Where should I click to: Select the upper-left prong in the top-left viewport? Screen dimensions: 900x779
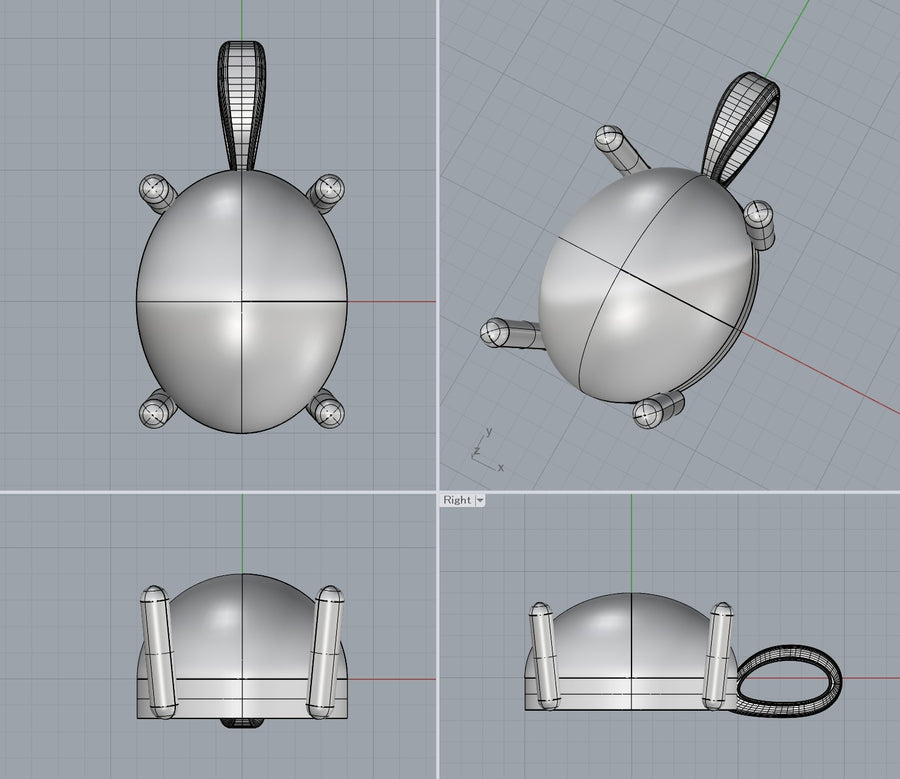(156, 190)
